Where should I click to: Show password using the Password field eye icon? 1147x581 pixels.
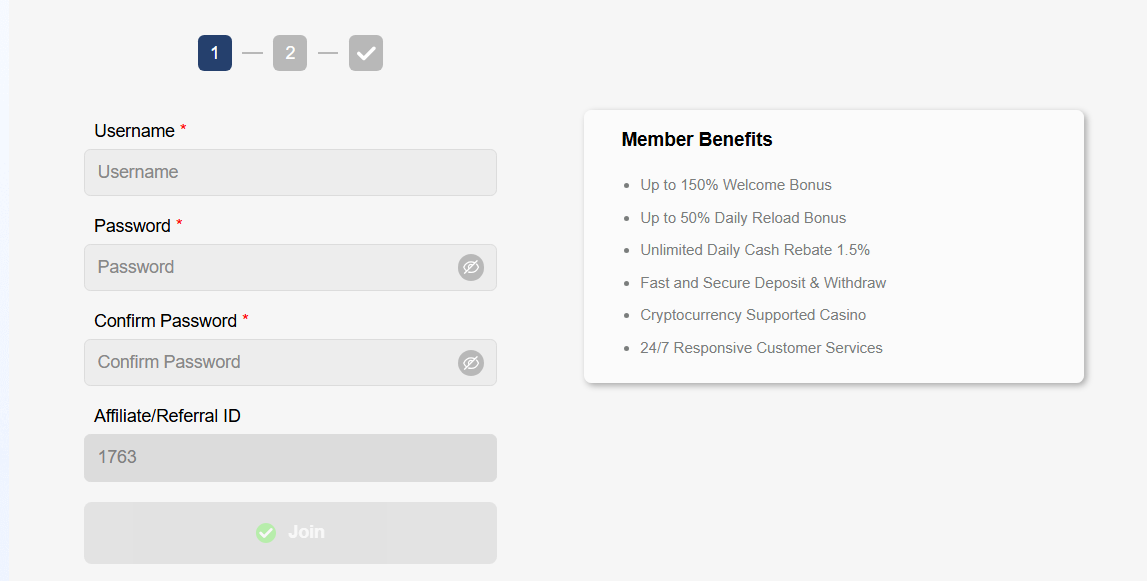[471, 267]
